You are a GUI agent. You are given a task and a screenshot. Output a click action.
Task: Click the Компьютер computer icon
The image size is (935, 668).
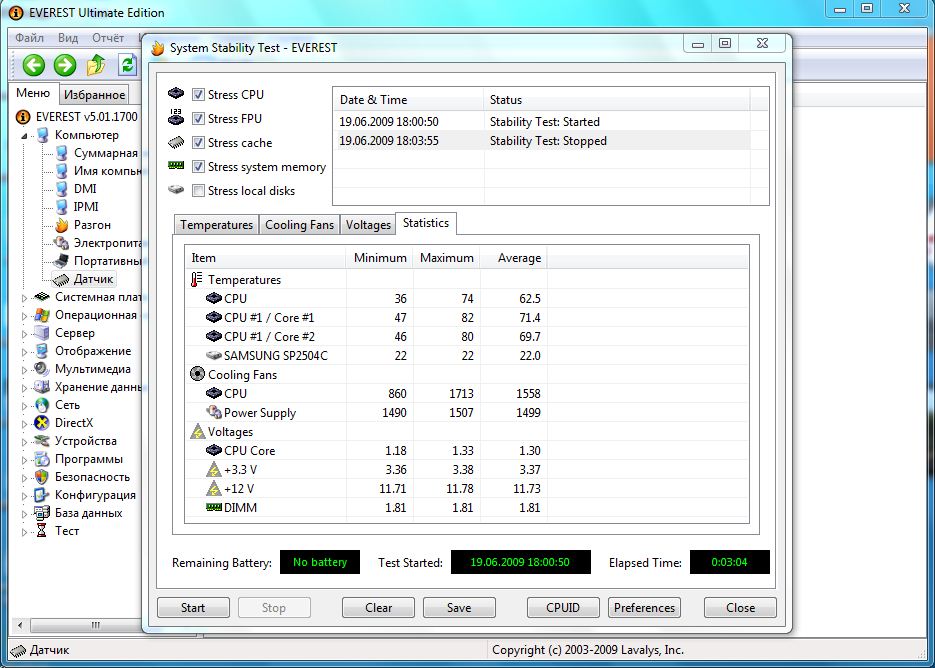pos(42,135)
